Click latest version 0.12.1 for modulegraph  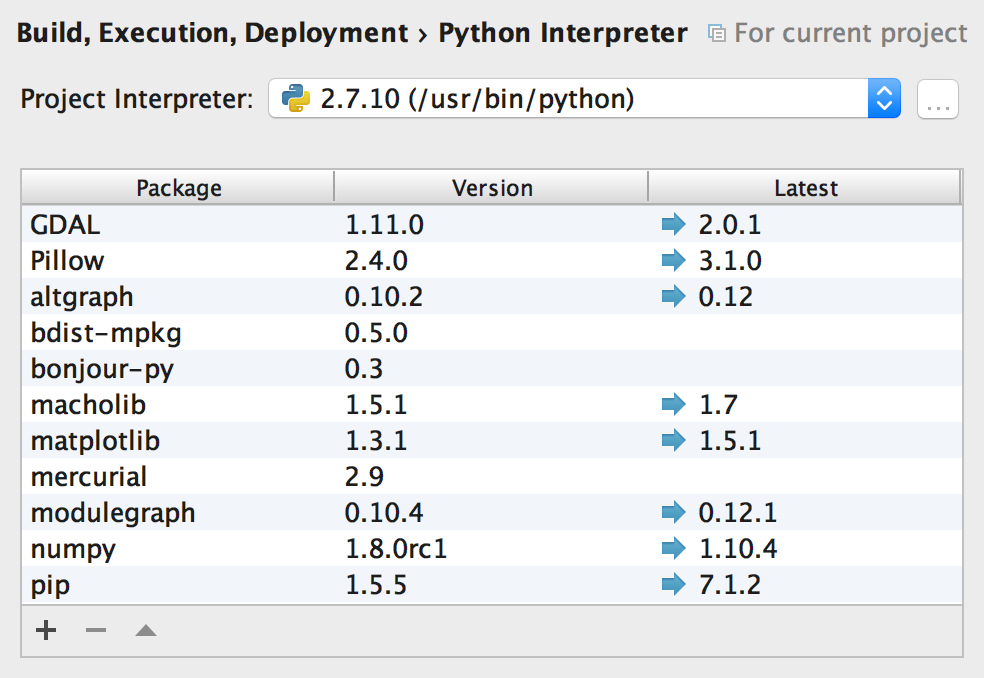click(x=738, y=512)
